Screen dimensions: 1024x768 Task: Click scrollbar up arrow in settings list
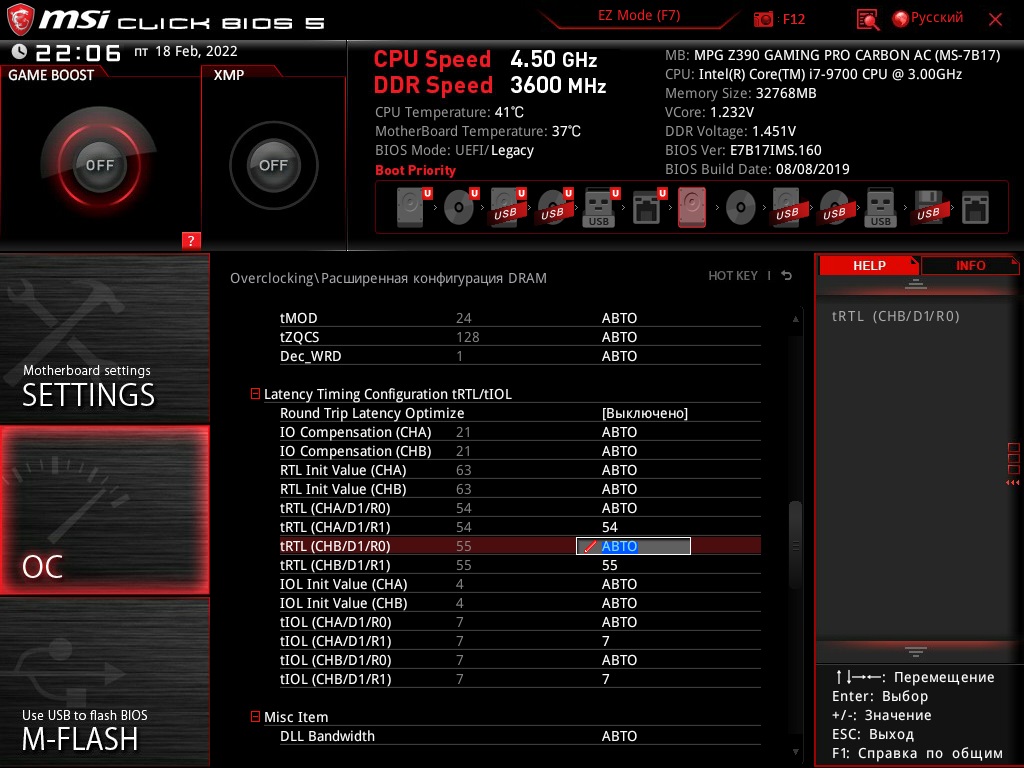tap(795, 319)
